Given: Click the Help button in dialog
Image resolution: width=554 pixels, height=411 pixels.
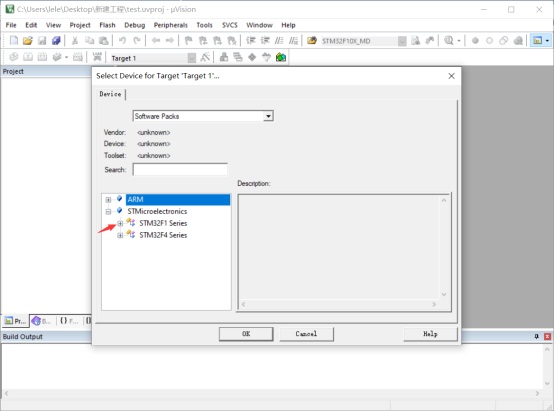Looking at the screenshot, I should [x=430, y=334].
